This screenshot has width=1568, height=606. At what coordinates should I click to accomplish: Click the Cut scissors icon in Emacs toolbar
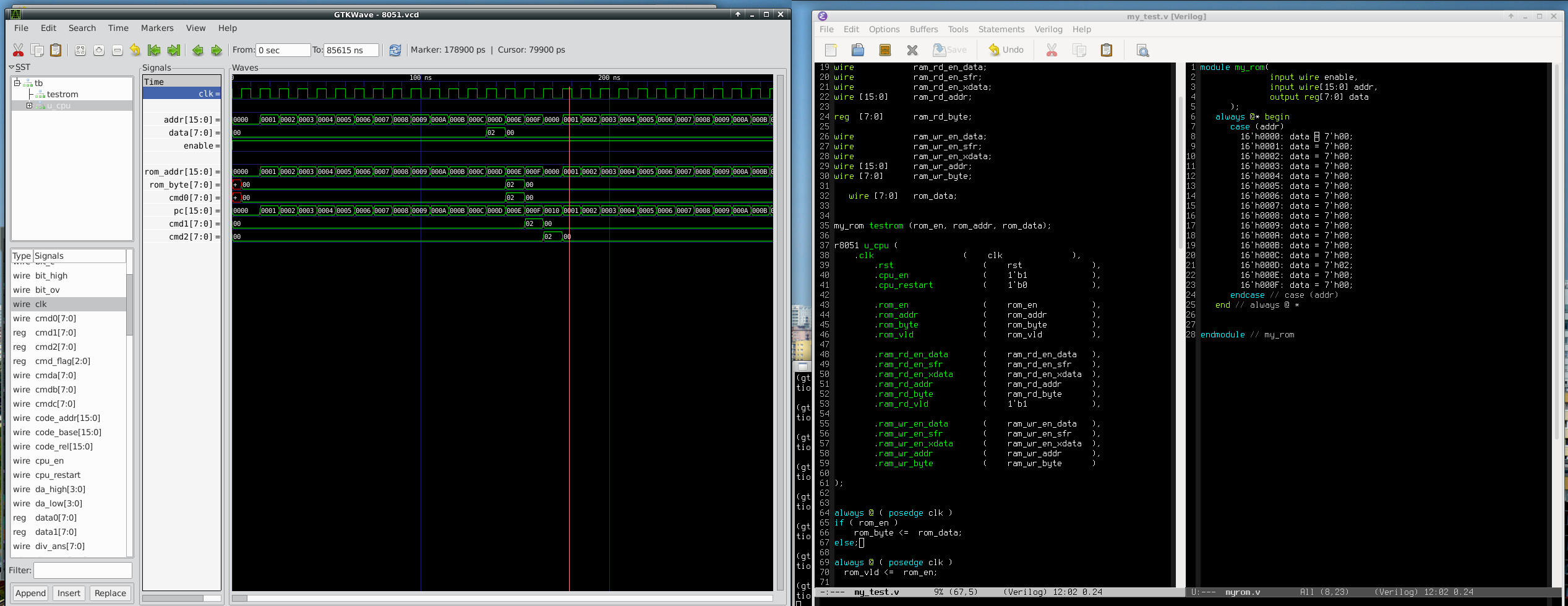pyautogui.click(x=1052, y=50)
